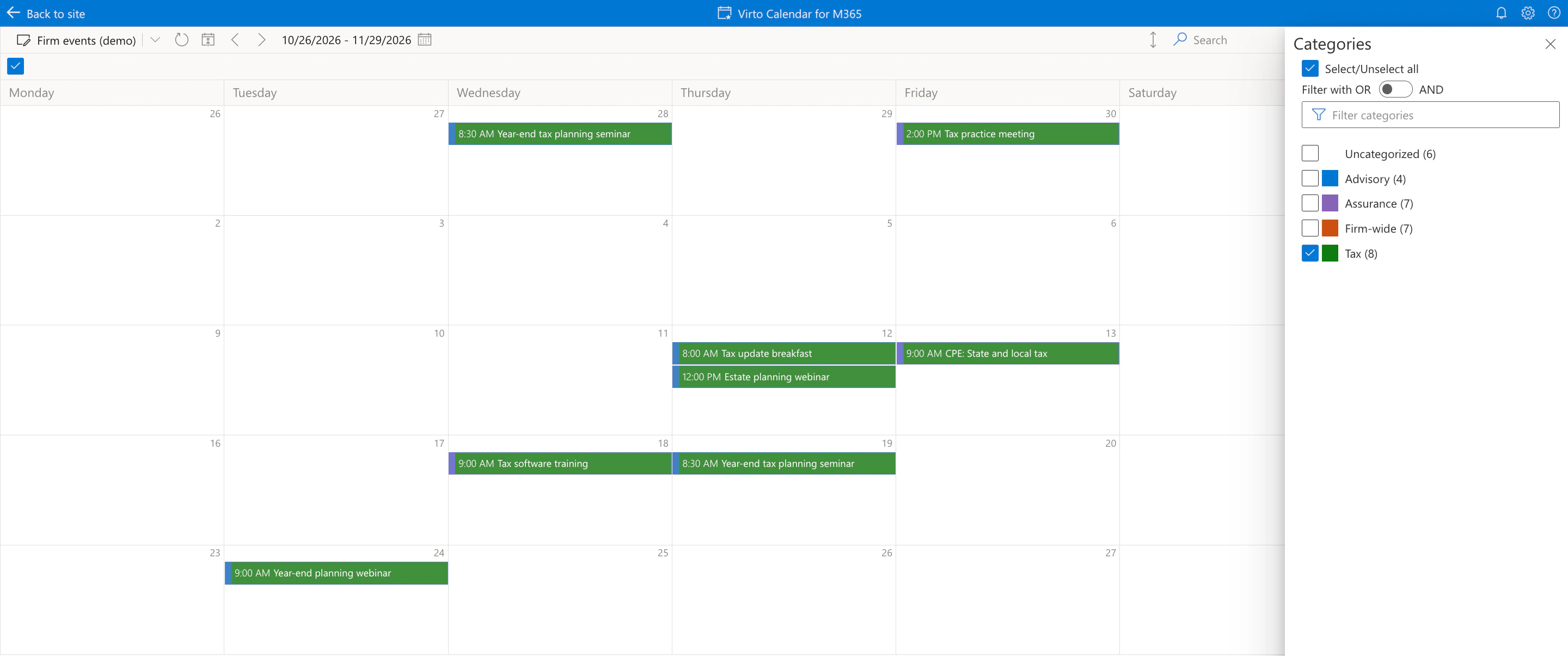
Task: Open the help question mark icon
Action: click(x=1554, y=13)
